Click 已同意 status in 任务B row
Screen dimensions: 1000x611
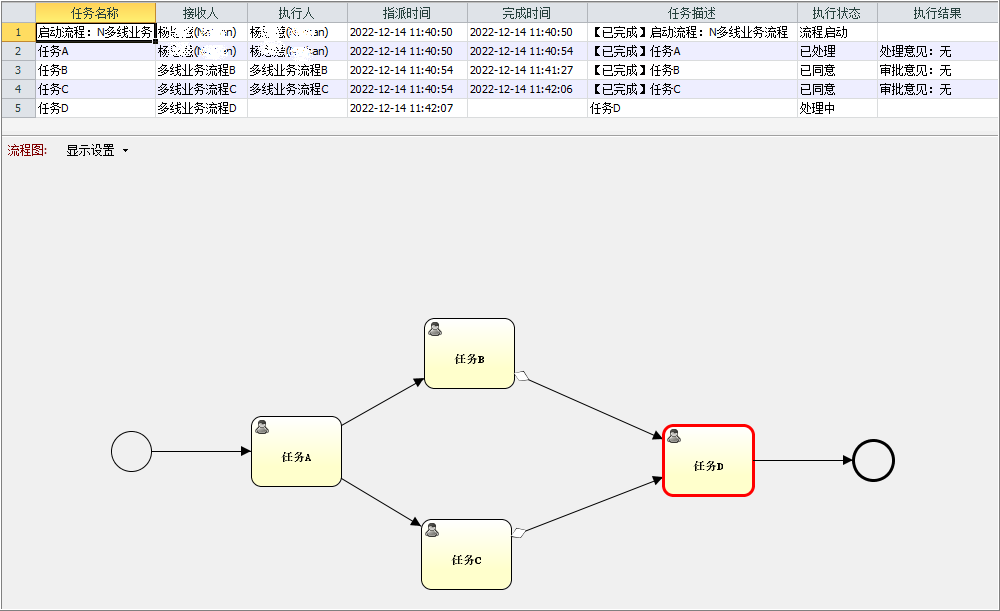point(837,70)
